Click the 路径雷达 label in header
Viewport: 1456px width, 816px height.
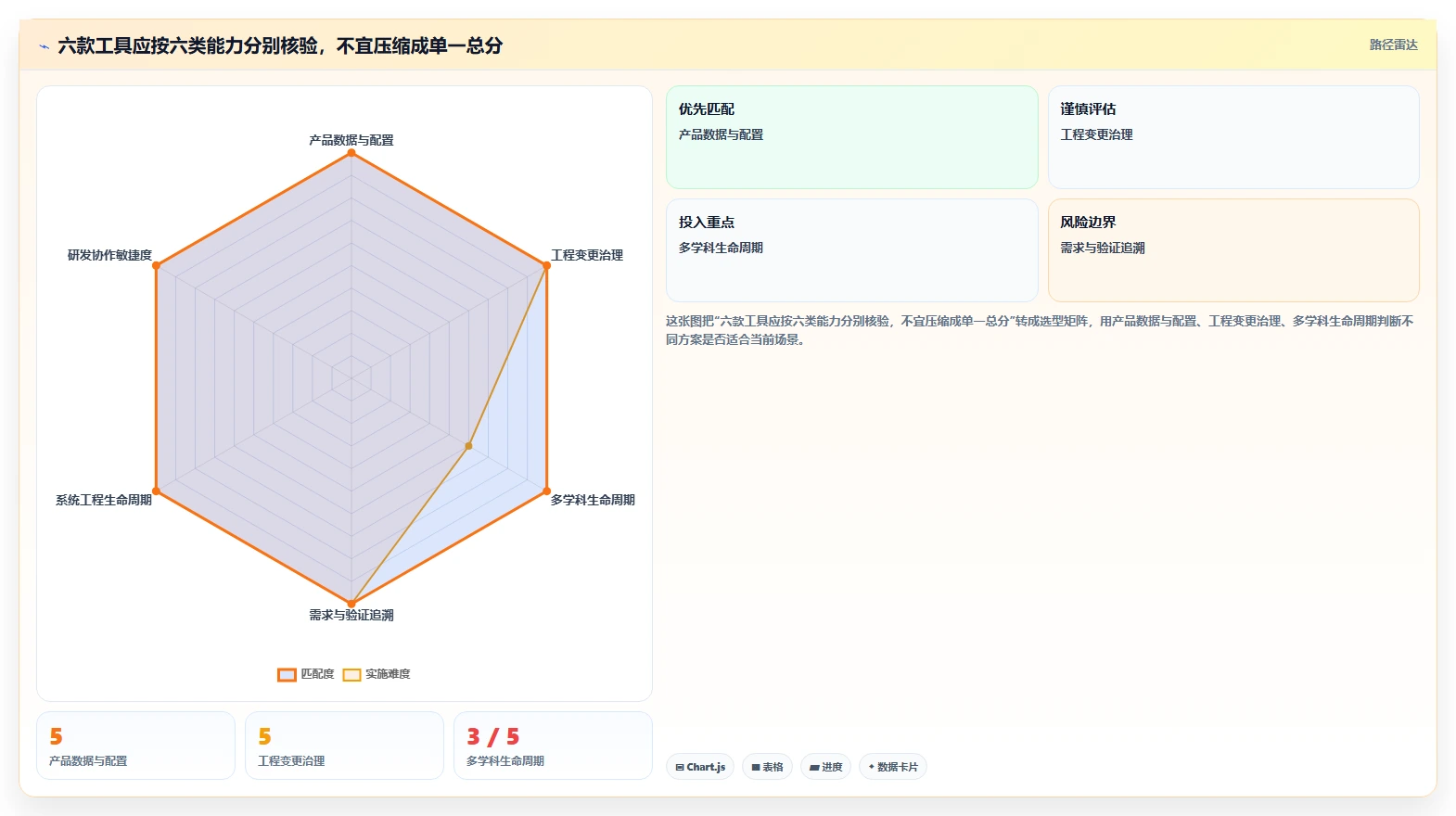pyautogui.click(x=1393, y=45)
